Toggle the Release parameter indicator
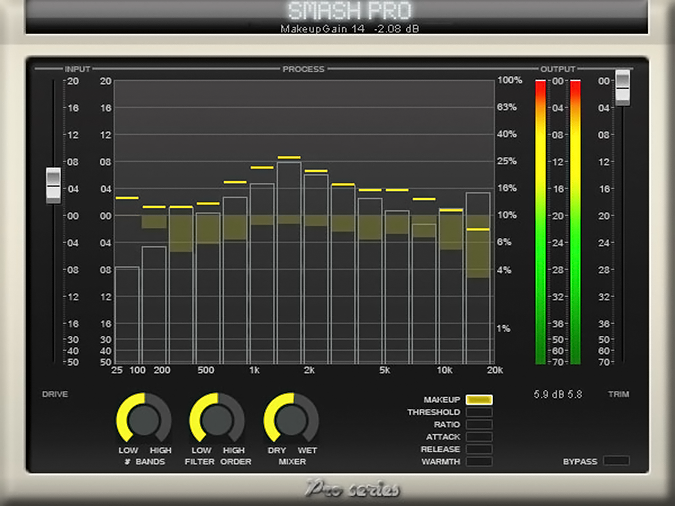This screenshot has height=506, width=675. pyautogui.click(x=479, y=449)
